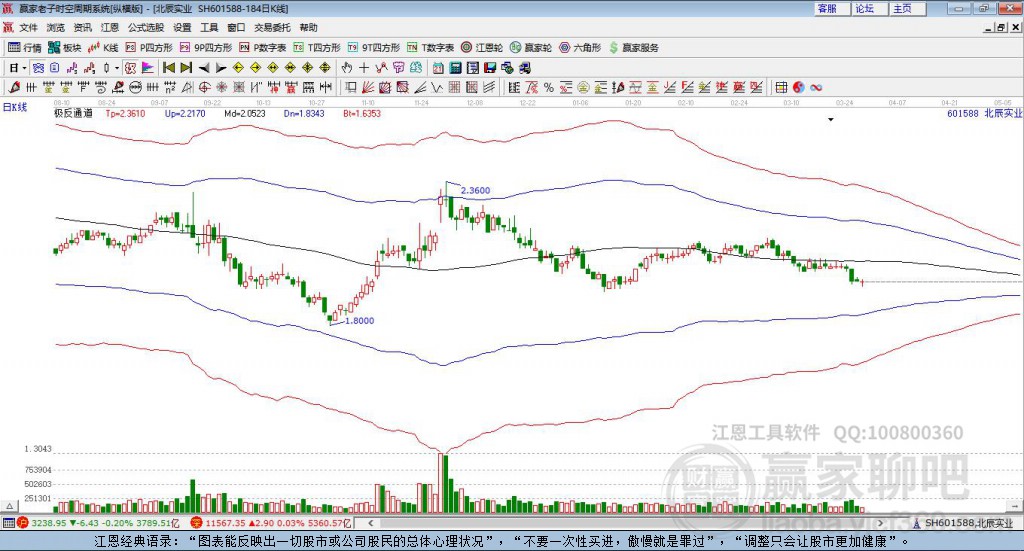This screenshot has height=551, width=1024.
Task: Open the 设置 menu
Action: (x=182, y=27)
